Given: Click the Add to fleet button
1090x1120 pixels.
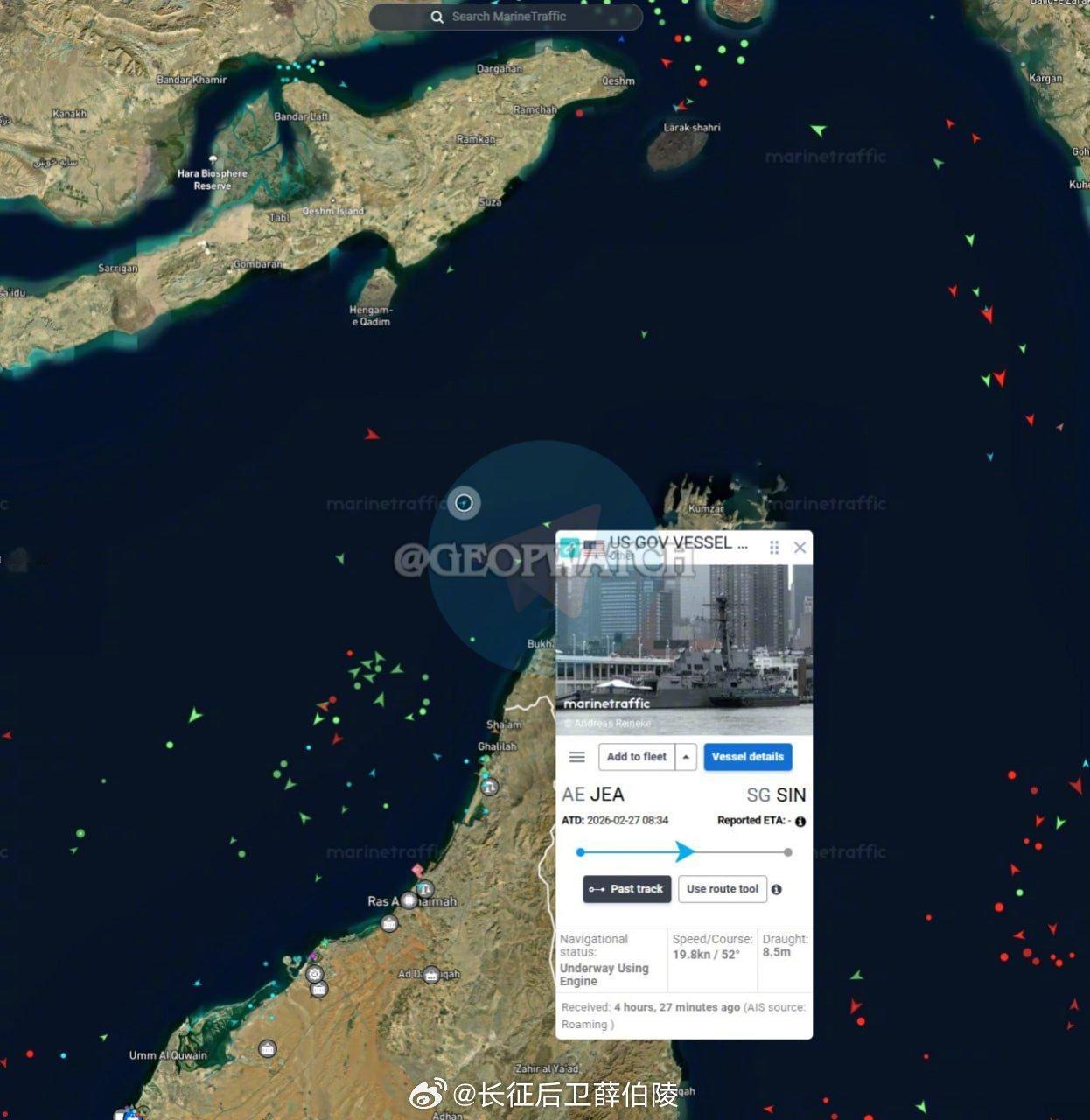Looking at the screenshot, I should 637,757.
